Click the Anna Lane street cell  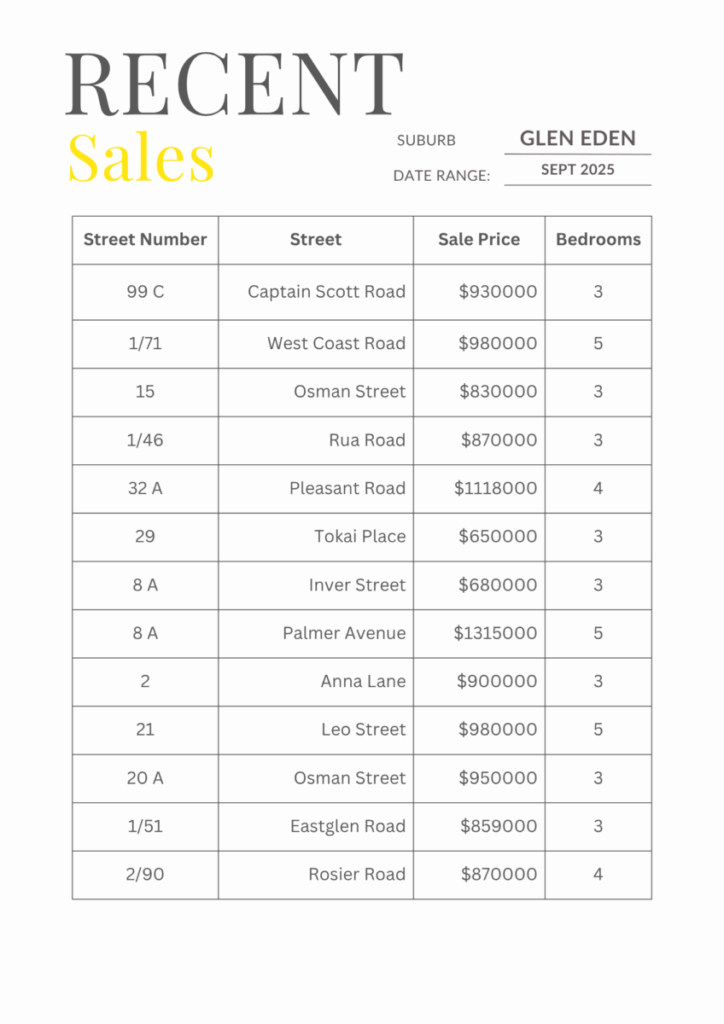point(363,681)
